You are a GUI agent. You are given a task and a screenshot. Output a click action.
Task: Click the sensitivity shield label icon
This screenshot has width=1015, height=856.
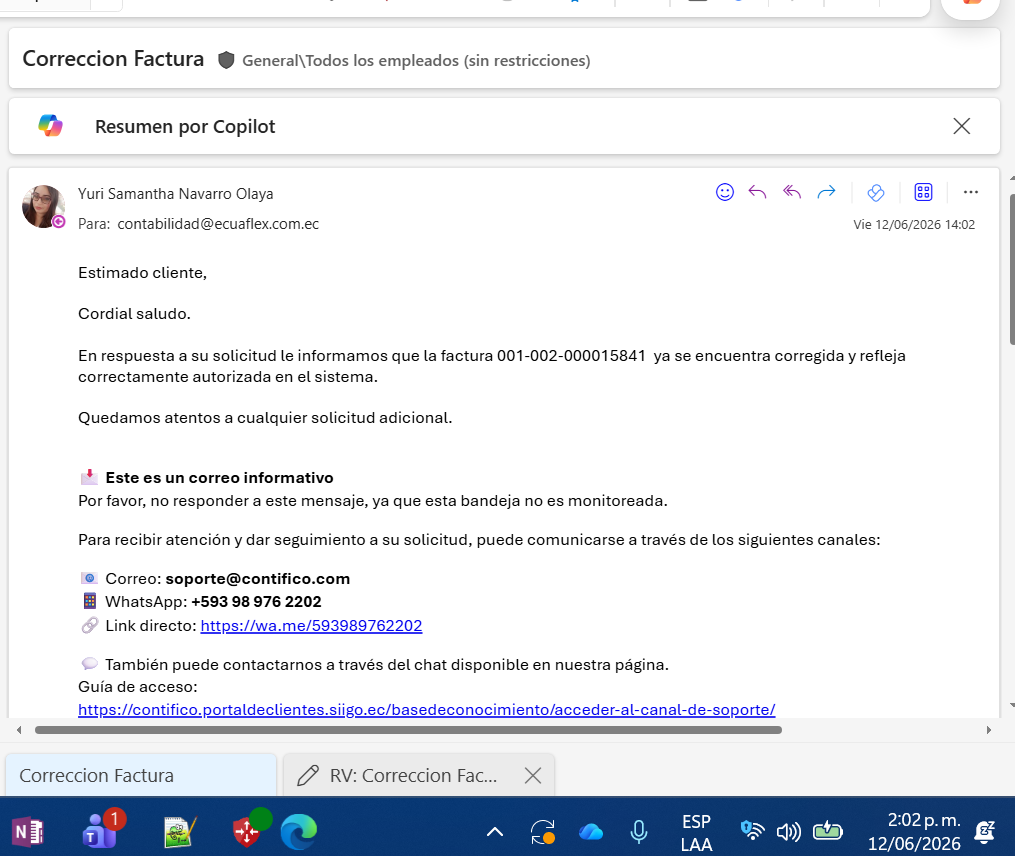[x=226, y=60]
